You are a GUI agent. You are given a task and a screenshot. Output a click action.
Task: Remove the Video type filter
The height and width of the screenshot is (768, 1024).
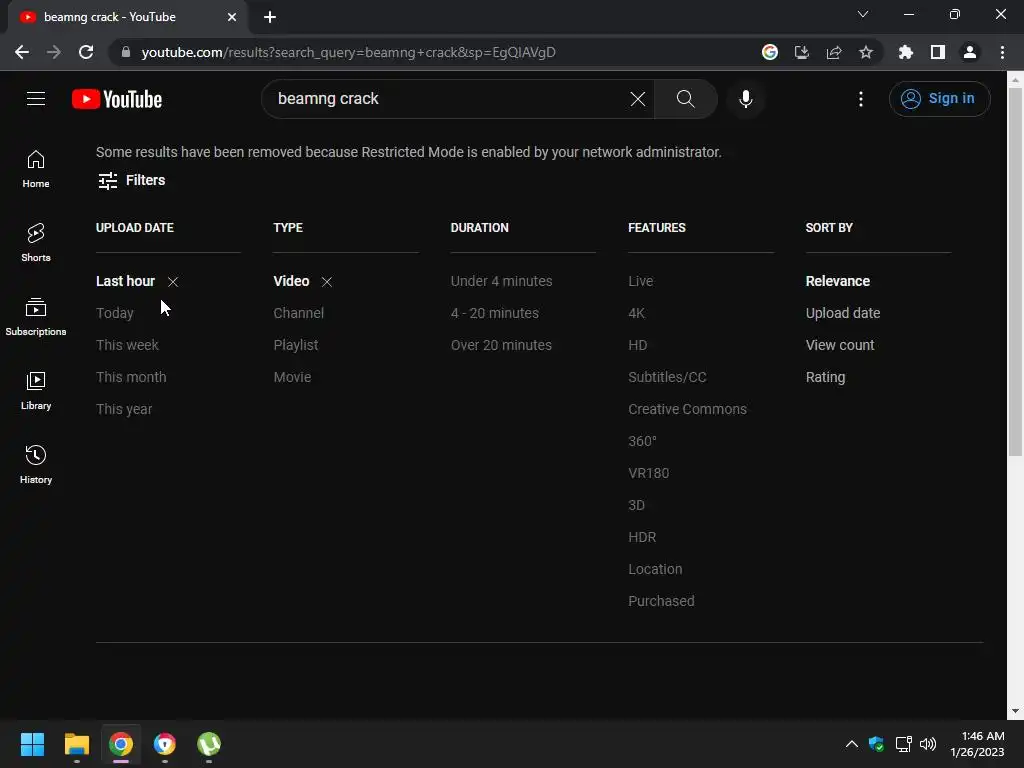327,281
